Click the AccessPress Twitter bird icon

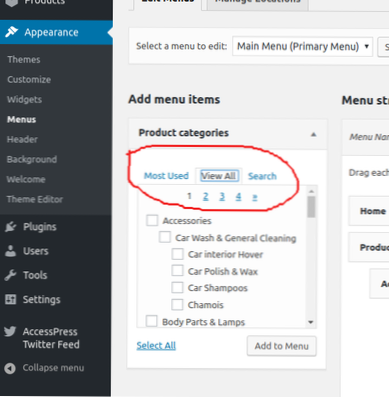(x=10, y=331)
